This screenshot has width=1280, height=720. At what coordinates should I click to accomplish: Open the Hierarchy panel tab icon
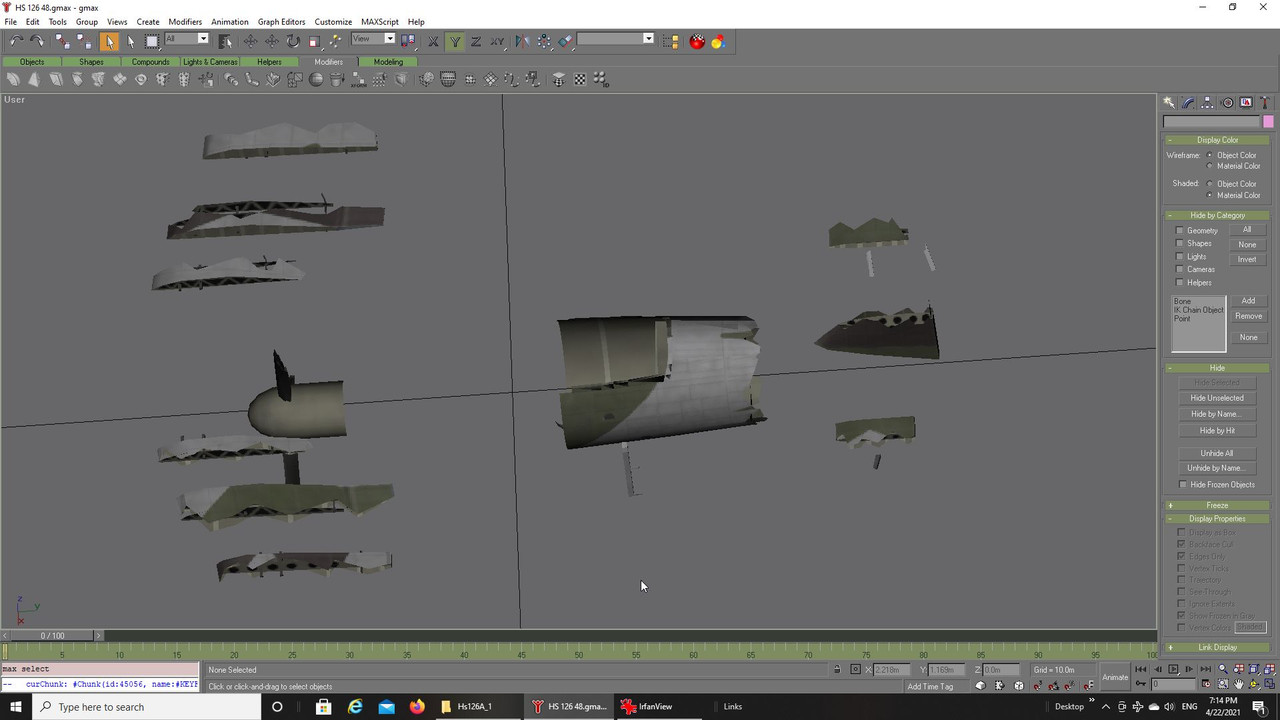[x=1207, y=103]
